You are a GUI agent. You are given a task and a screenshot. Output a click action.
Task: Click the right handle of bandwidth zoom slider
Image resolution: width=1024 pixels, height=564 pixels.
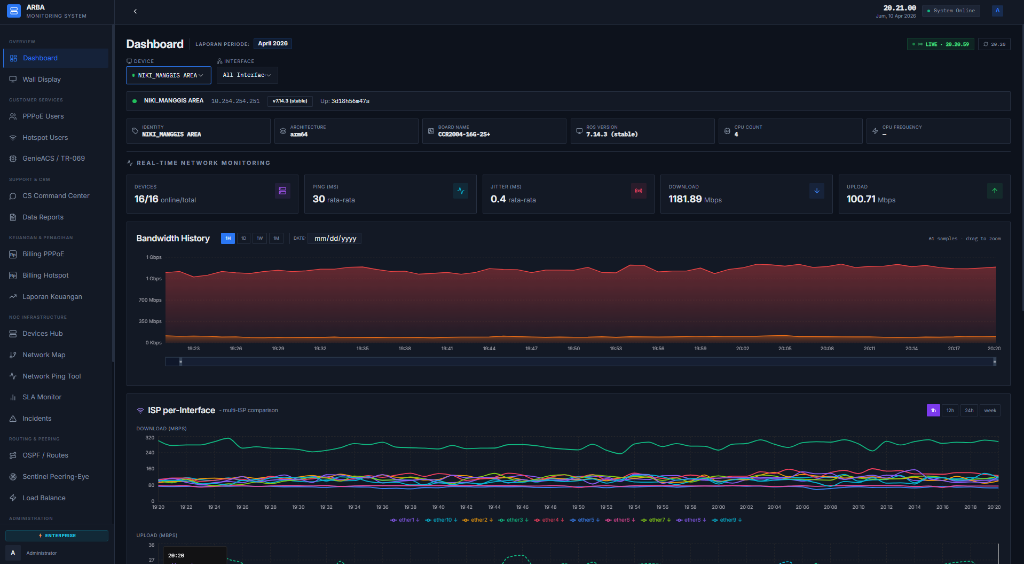(x=995, y=362)
